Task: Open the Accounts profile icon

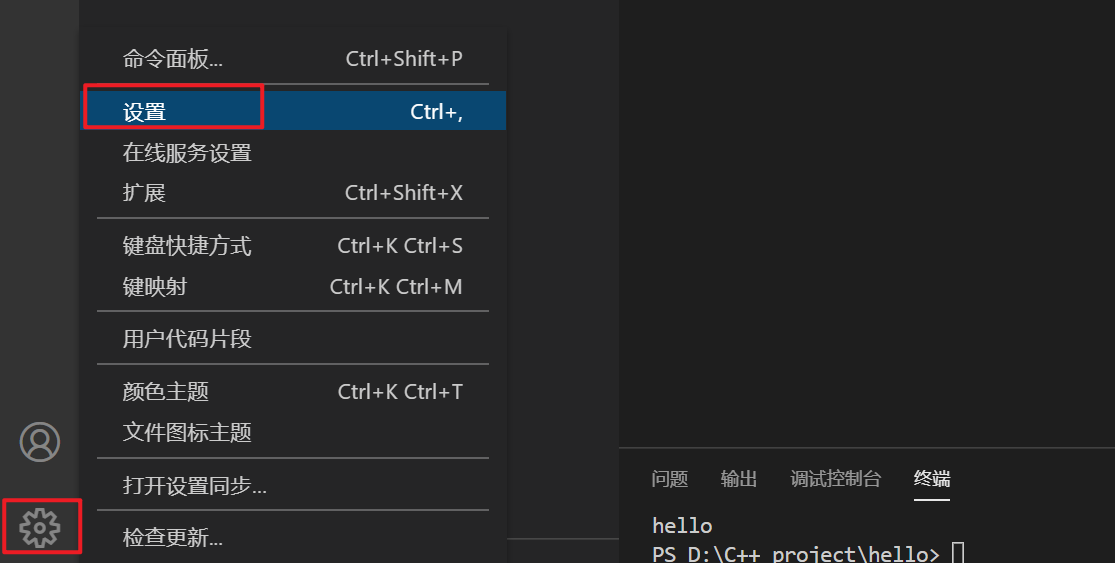Action: pos(40,441)
